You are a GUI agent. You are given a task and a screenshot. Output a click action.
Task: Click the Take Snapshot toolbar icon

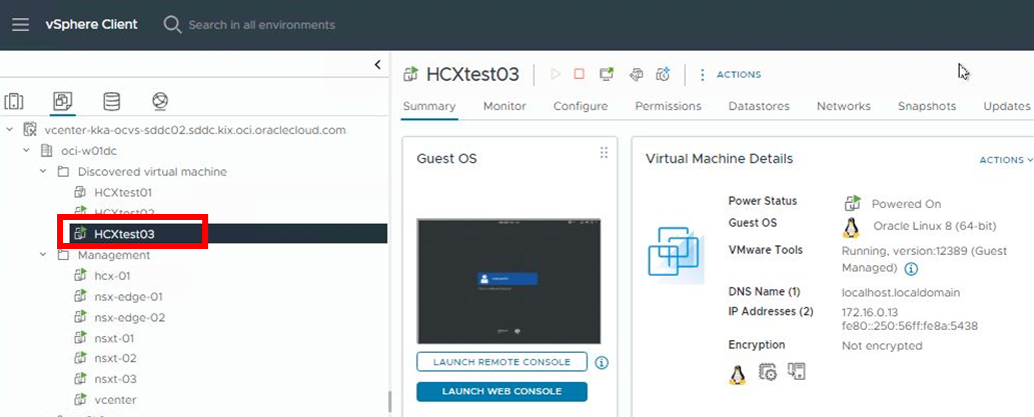tap(662, 74)
